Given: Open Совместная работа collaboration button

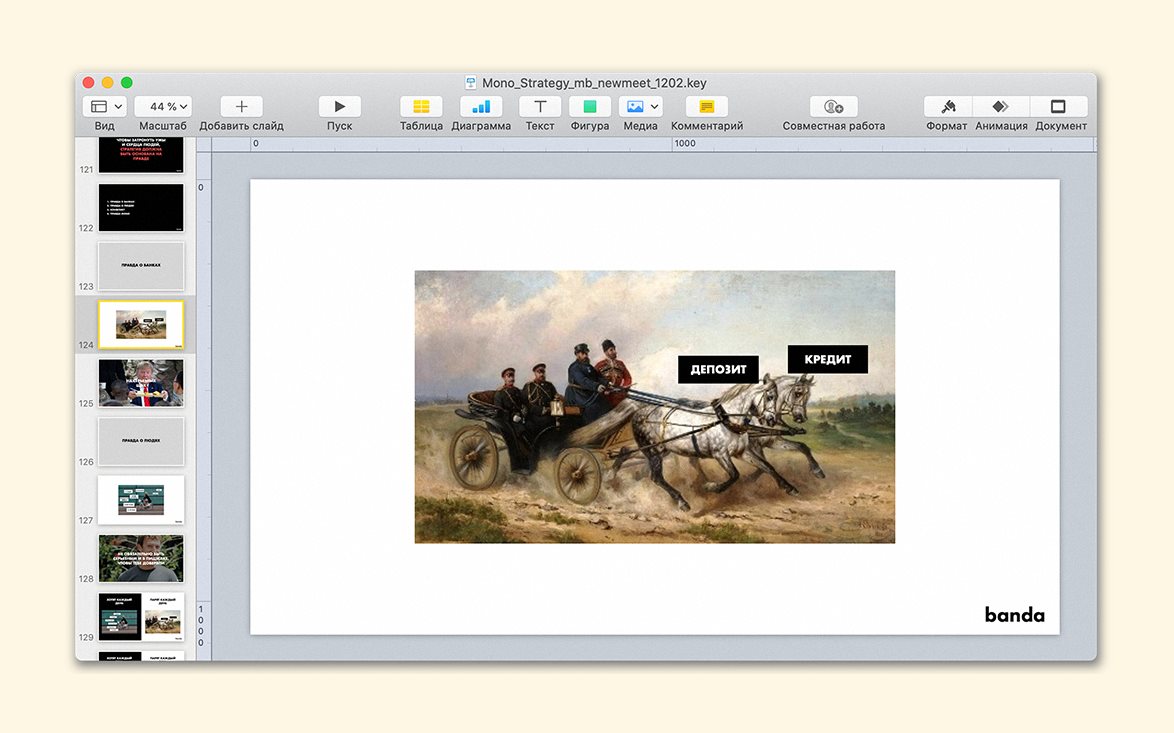Looking at the screenshot, I should pos(833,106).
